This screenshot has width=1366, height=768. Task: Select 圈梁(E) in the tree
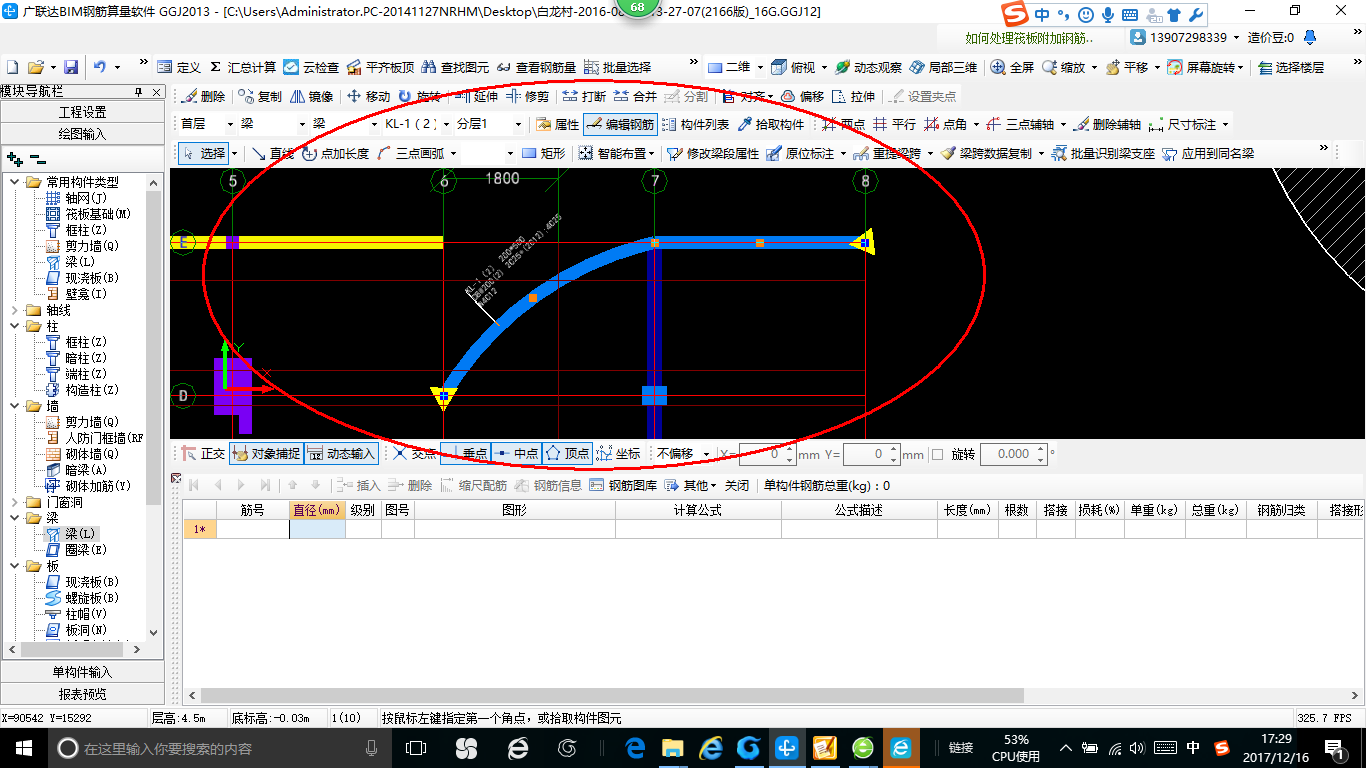[76, 550]
